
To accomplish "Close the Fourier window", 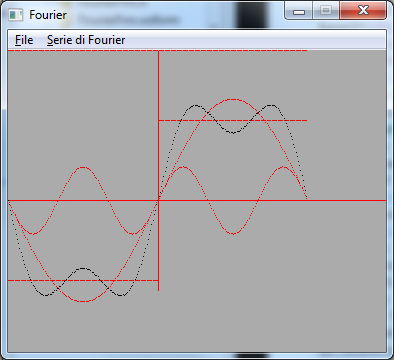I will click(363, 11).
